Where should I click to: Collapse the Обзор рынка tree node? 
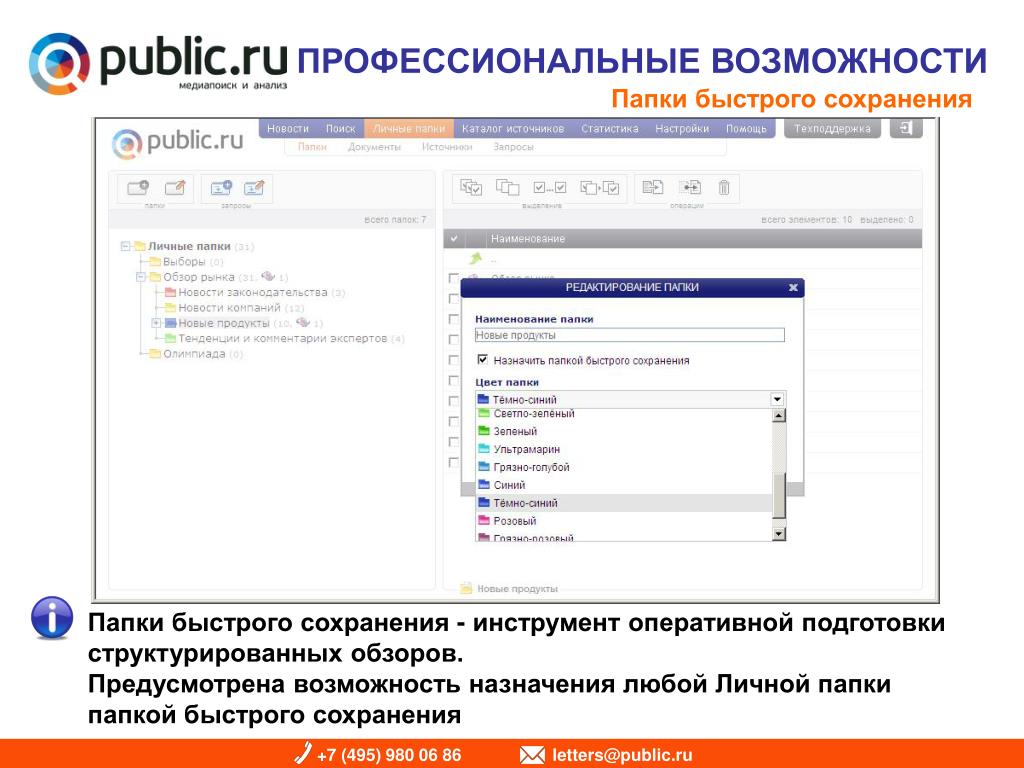click(140, 277)
